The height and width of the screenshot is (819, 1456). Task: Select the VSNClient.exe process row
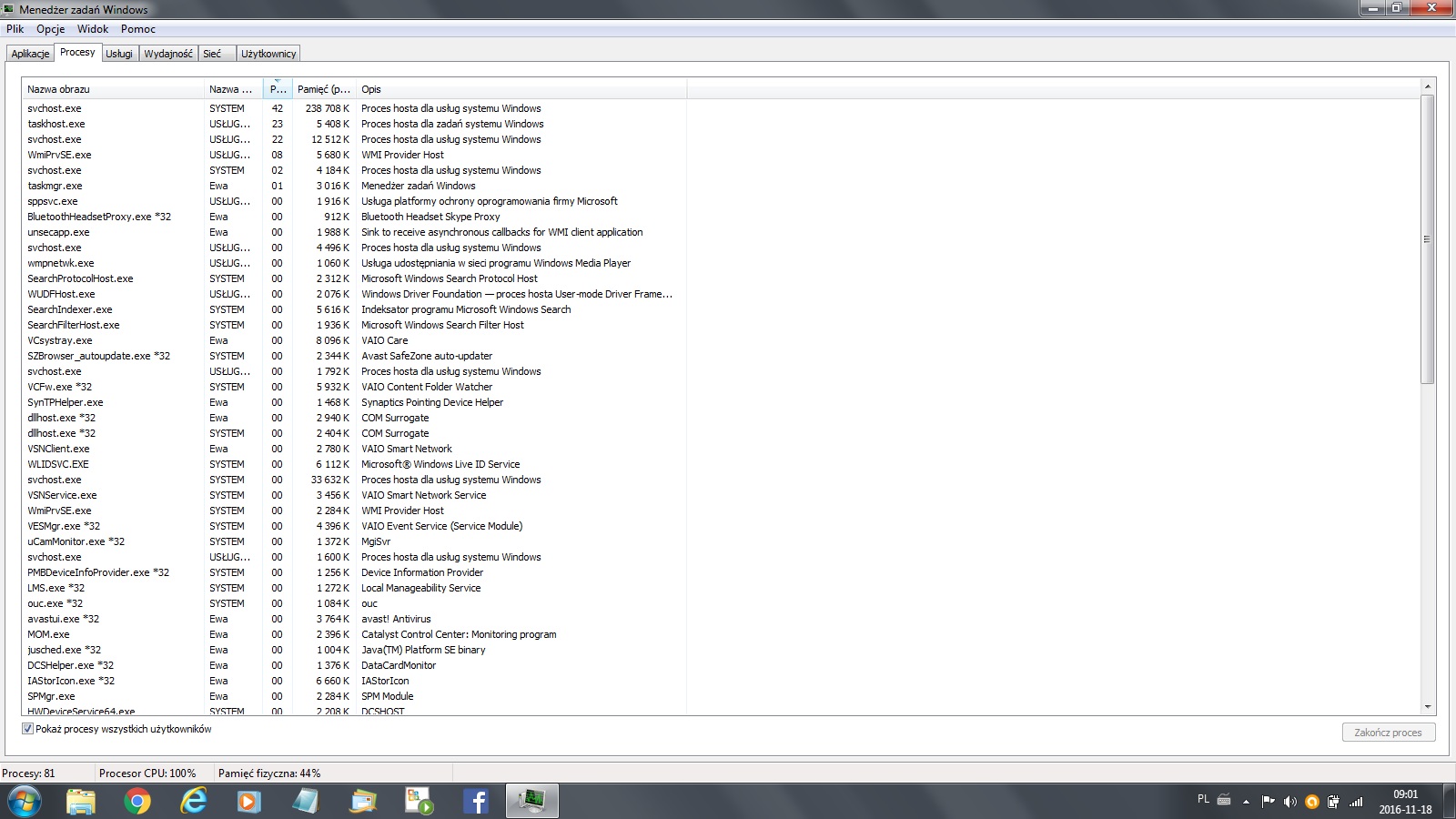click(x=354, y=449)
